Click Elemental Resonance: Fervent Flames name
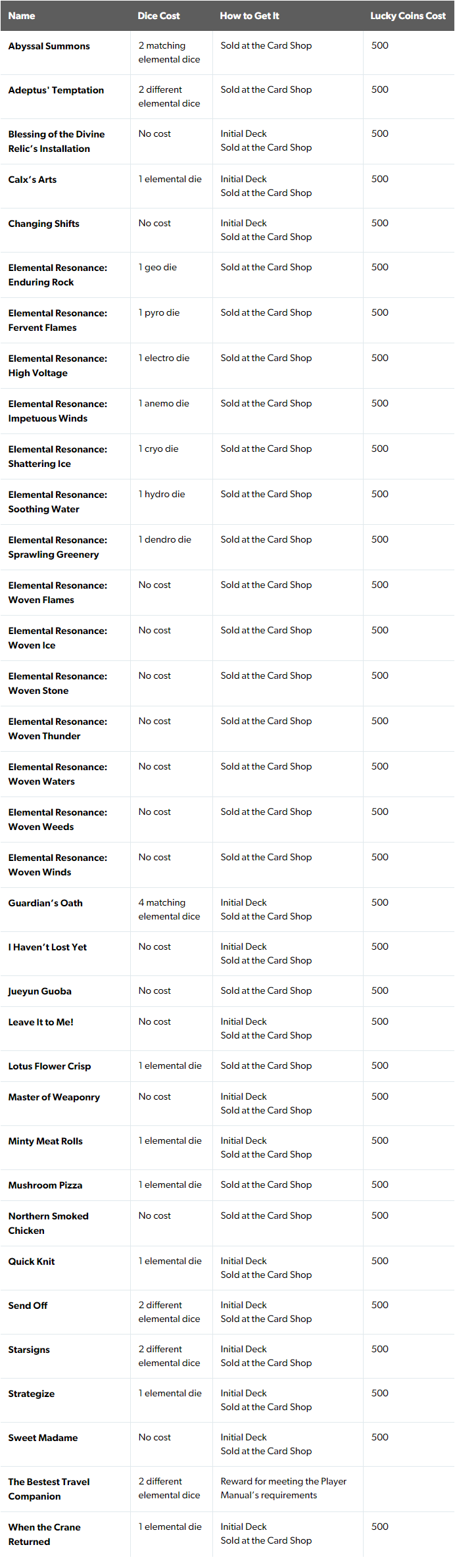Image resolution: width=455 pixels, height=1568 pixels. click(58, 320)
